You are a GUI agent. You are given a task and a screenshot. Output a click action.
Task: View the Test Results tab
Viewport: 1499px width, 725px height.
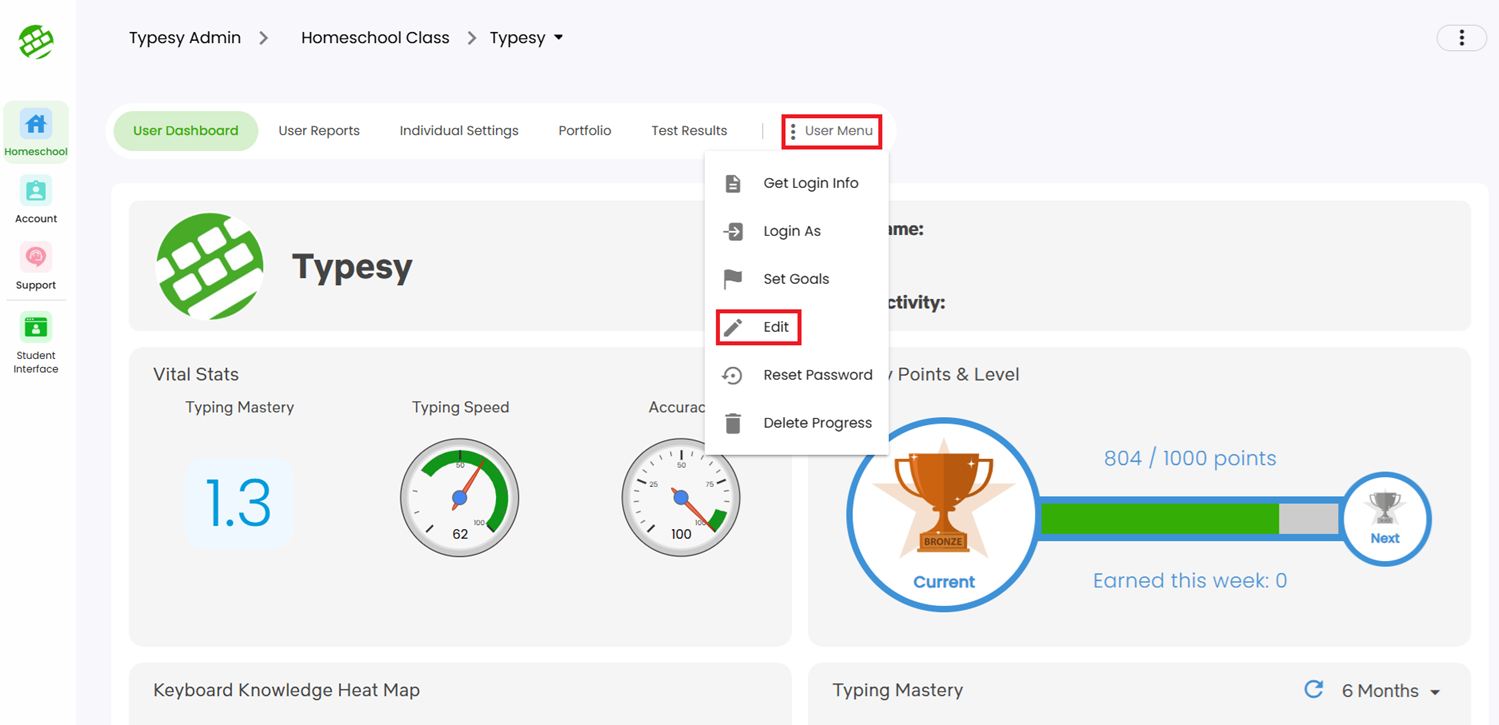click(x=689, y=131)
